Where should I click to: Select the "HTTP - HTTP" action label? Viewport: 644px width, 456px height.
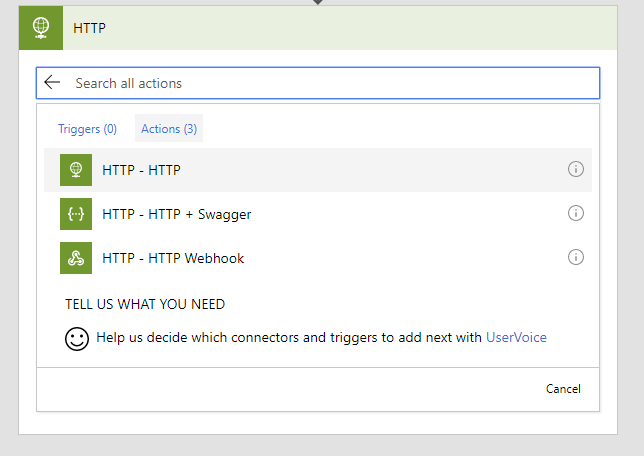click(x=141, y=171)
